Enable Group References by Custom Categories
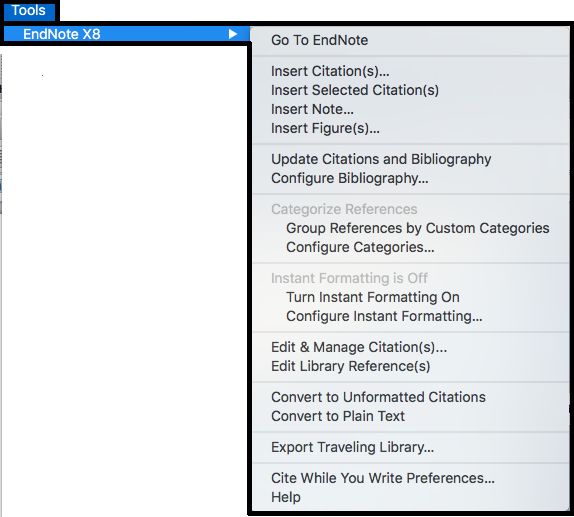 (410, 228)
